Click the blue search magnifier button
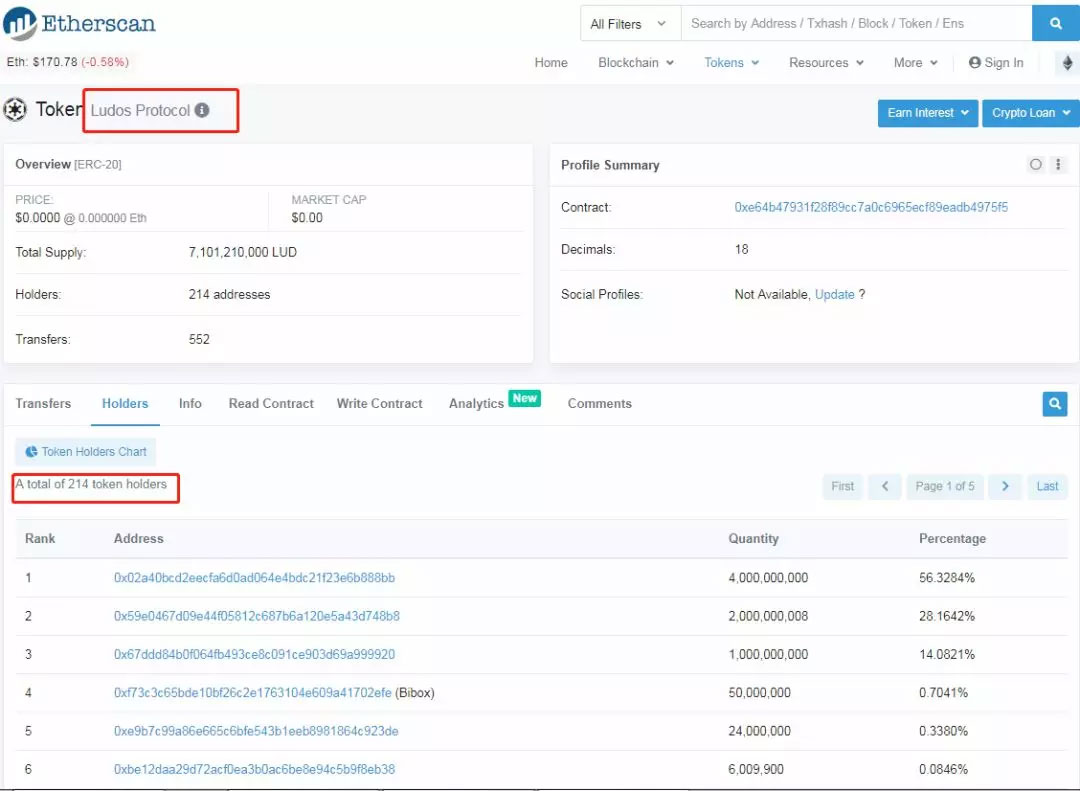Screen dimensions: 1080x791 (1055, 23)
